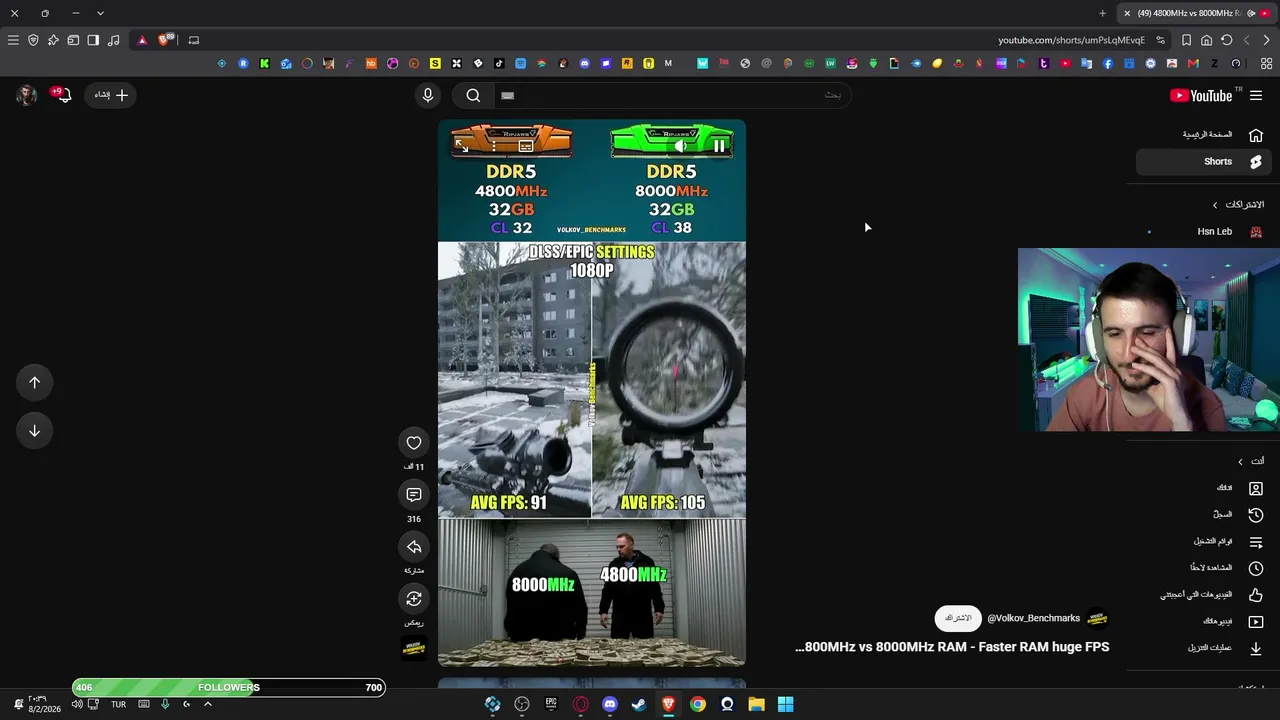Open Discord from the taskbar
This screenshot has width=1280, height=720.
[x=610, y=704]
